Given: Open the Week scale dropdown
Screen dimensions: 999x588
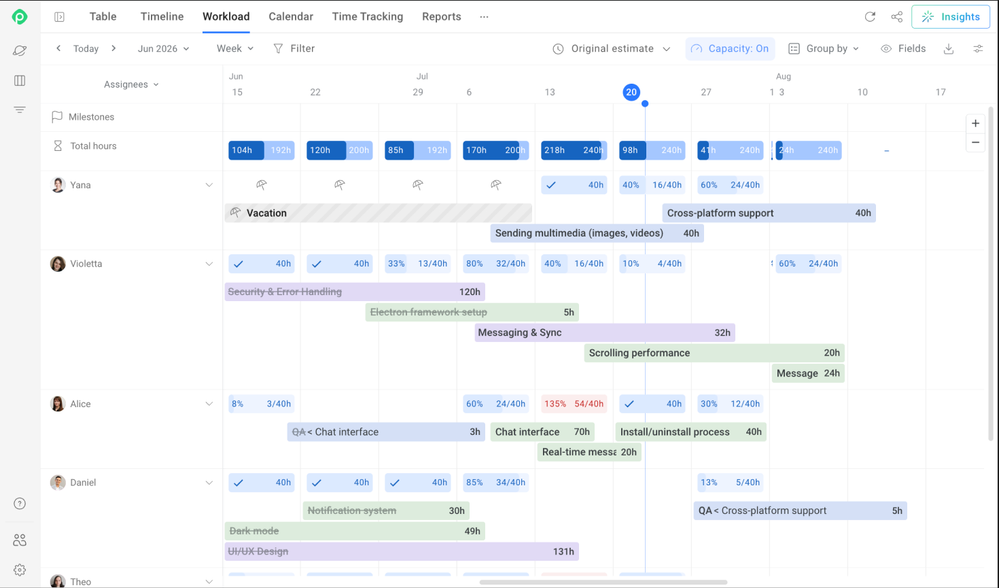Looking at the screenshot, I should (x=235, y=48).
